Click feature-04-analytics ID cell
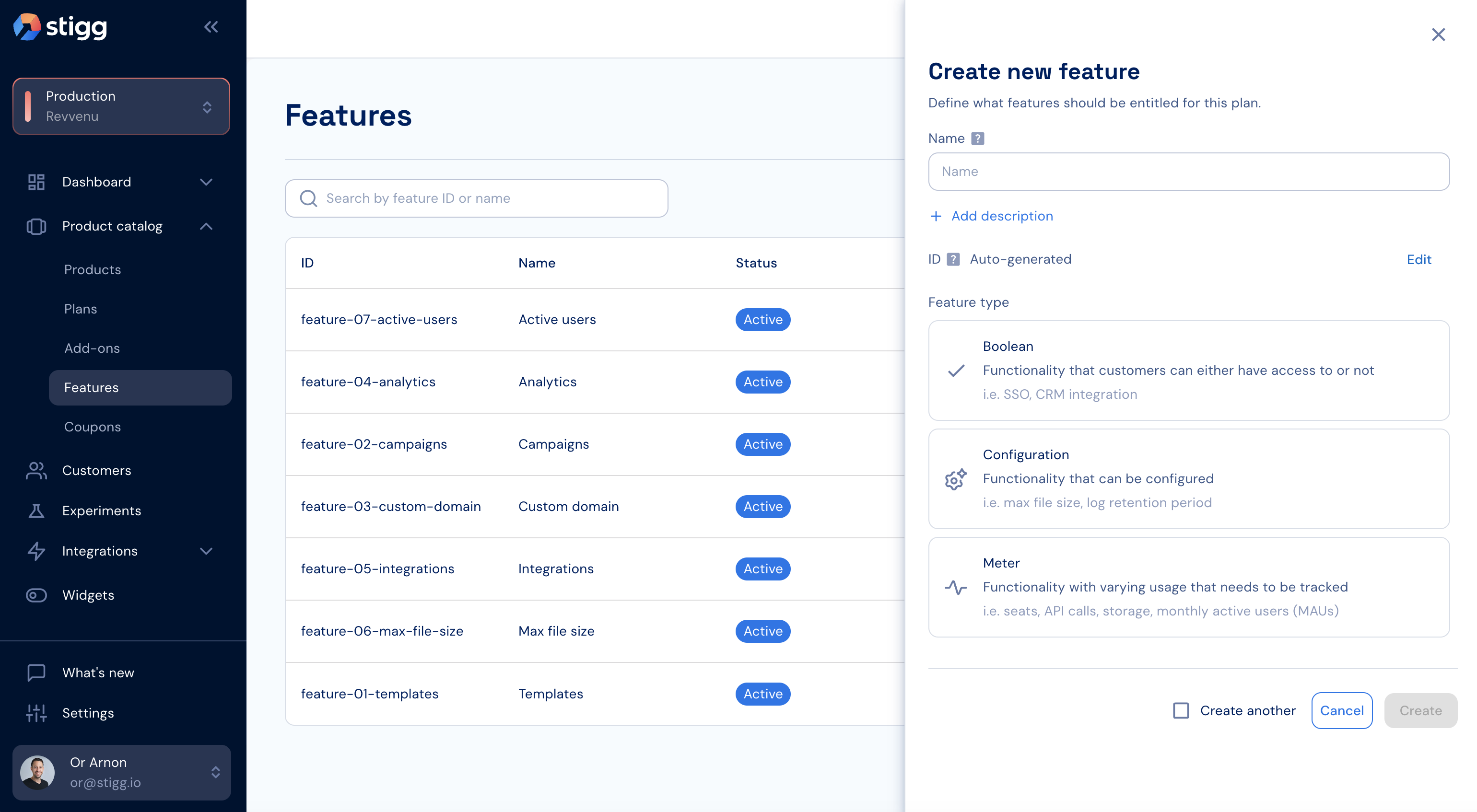The width and height of the screenshot is (1477, 812). (x=368, y=382)
